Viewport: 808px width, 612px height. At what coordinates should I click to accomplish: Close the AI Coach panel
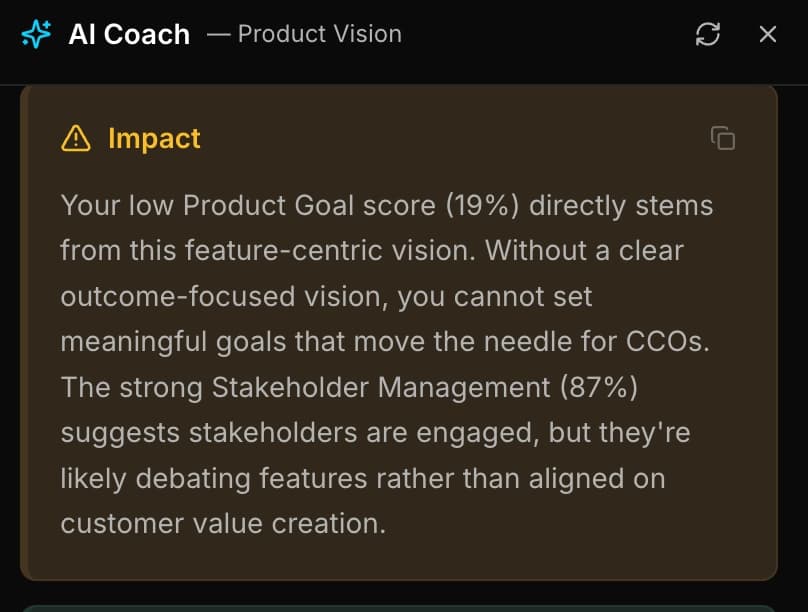pos(767,35)
